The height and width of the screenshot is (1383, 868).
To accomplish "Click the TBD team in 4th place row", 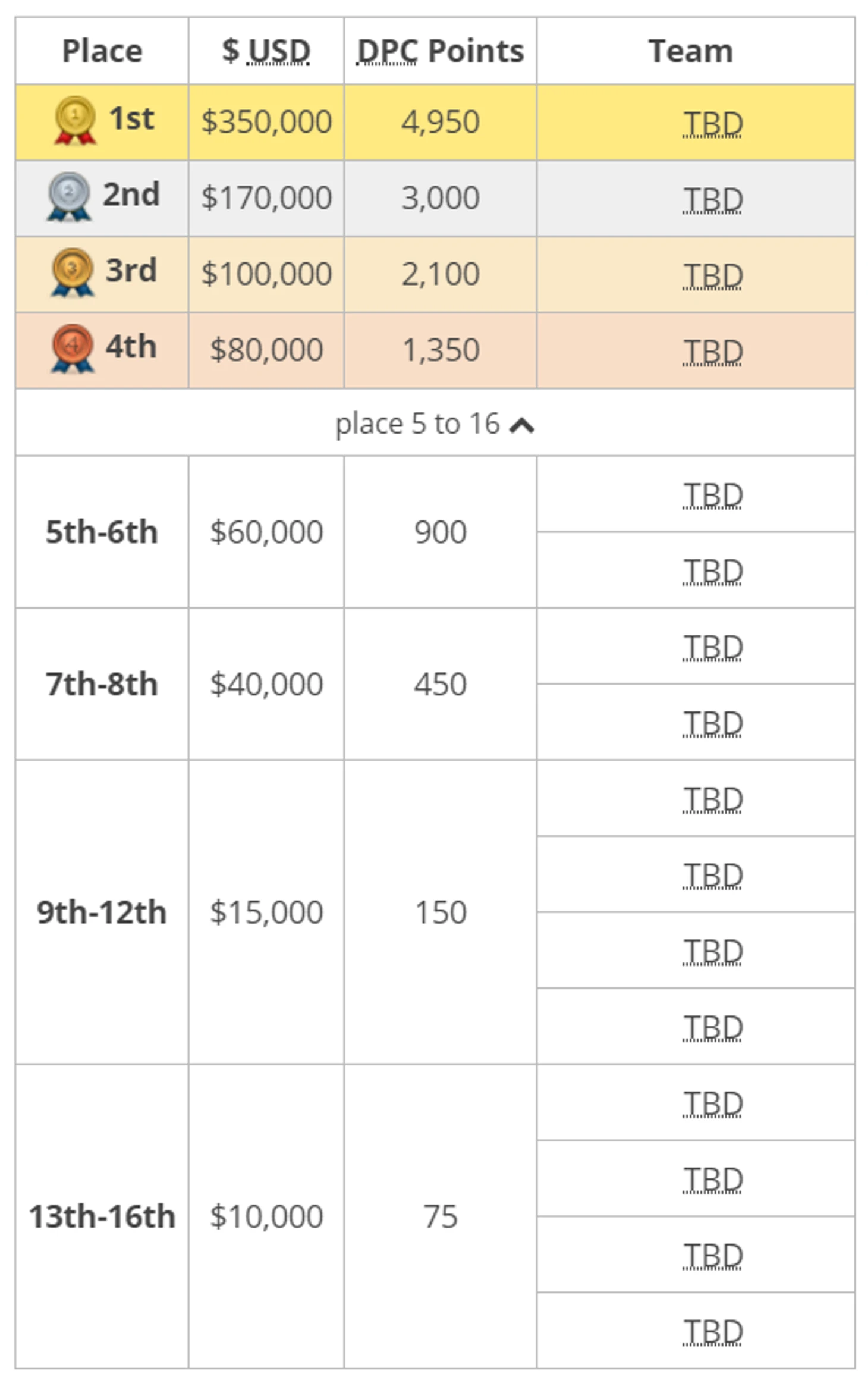I will (x=712, y=352).
